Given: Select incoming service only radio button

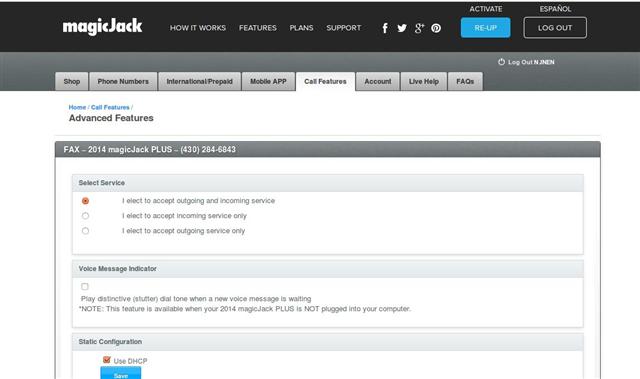Looking at the screenshot, I should coord(85,216).
